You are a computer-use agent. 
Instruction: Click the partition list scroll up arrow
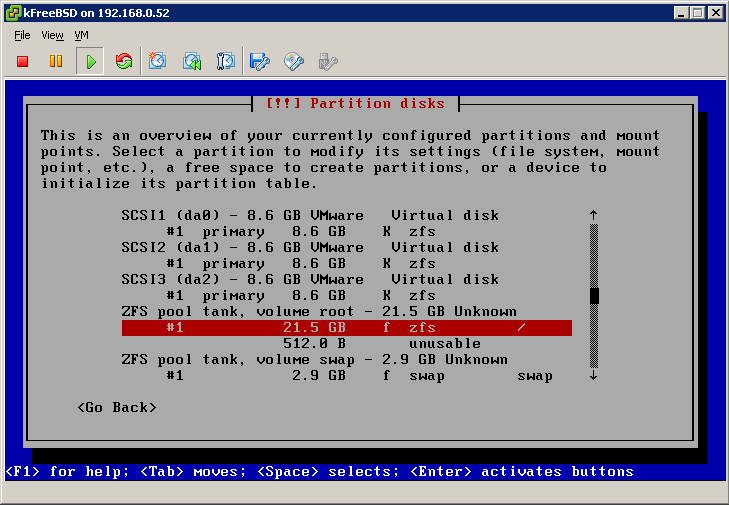(x=594, y=215)
